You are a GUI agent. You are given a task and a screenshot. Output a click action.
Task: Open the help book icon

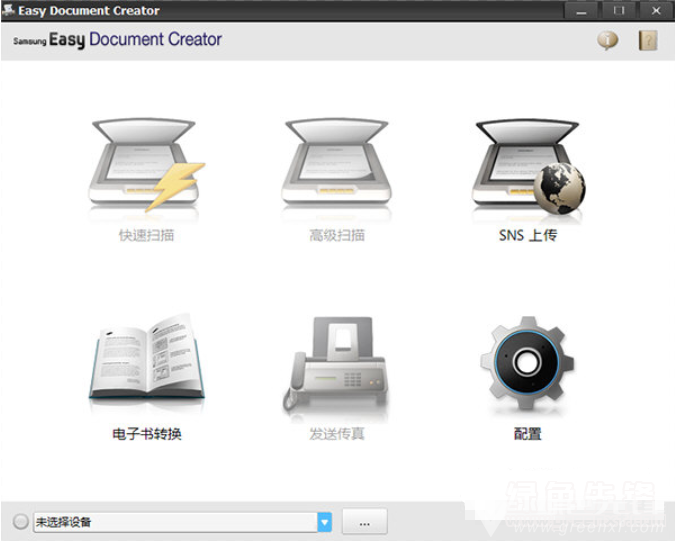[x=647, y=40]
